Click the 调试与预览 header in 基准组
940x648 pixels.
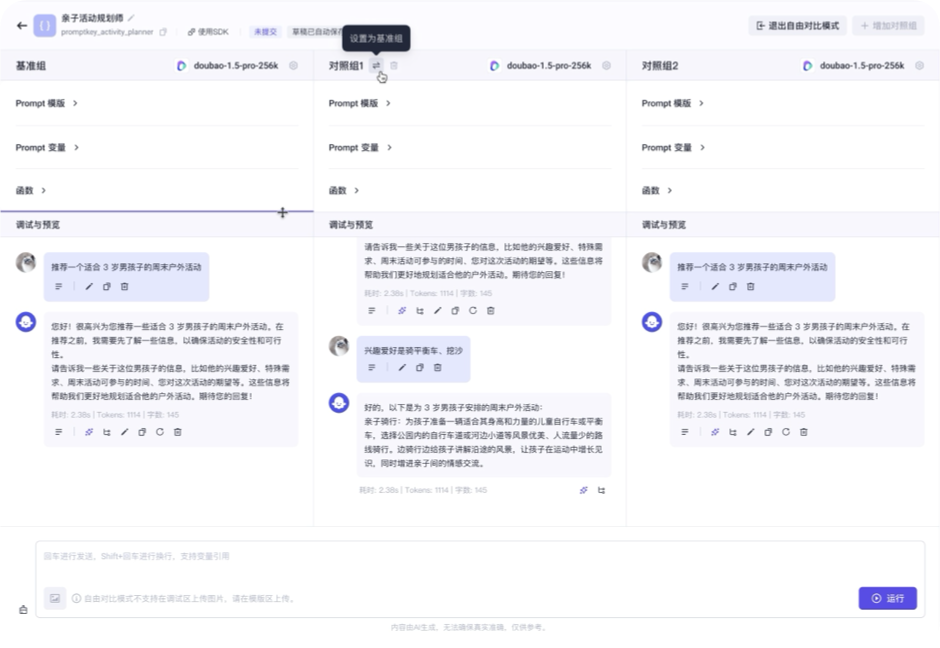(38, 225)
